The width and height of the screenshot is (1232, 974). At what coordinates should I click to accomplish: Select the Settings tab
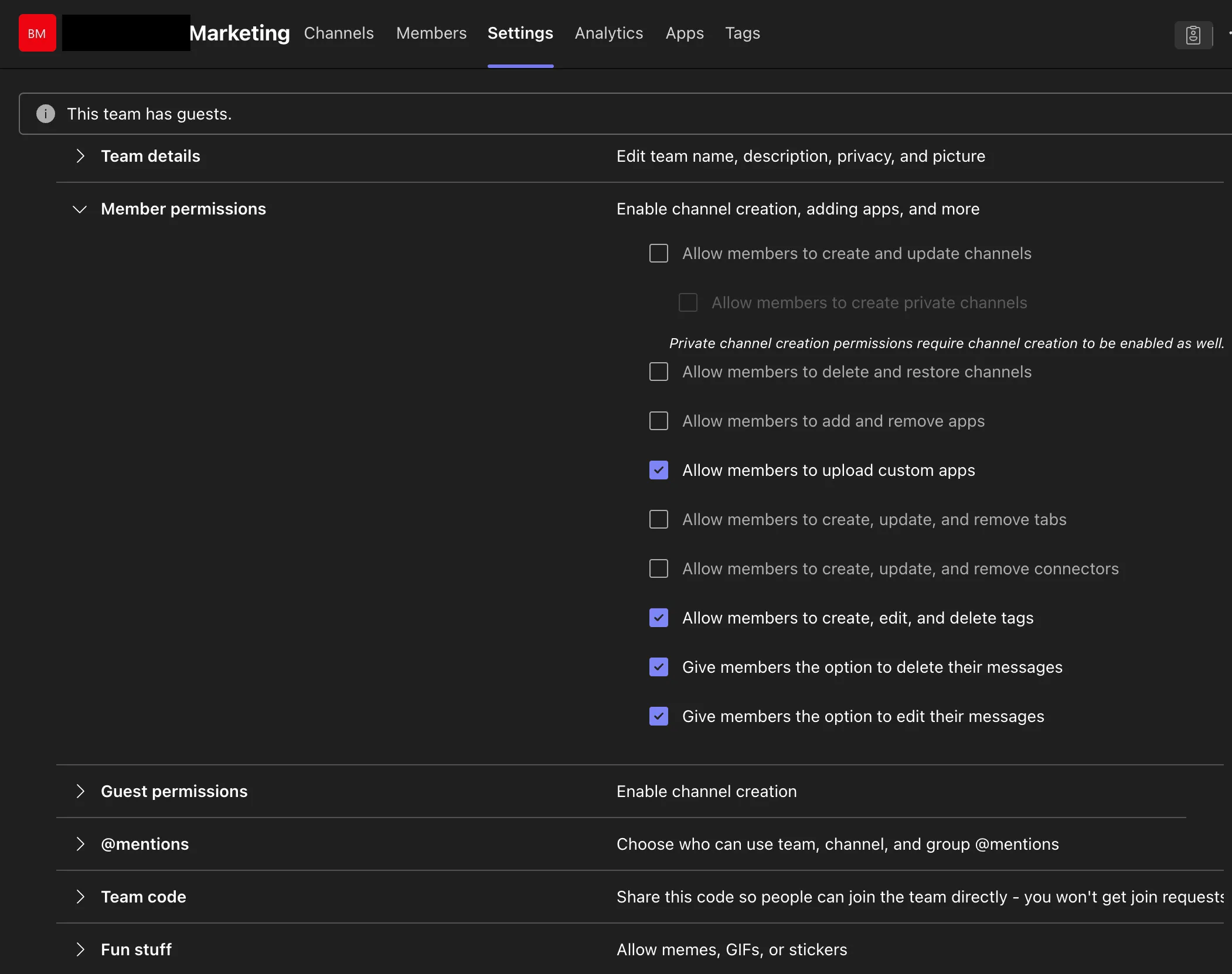pos(520,33)
